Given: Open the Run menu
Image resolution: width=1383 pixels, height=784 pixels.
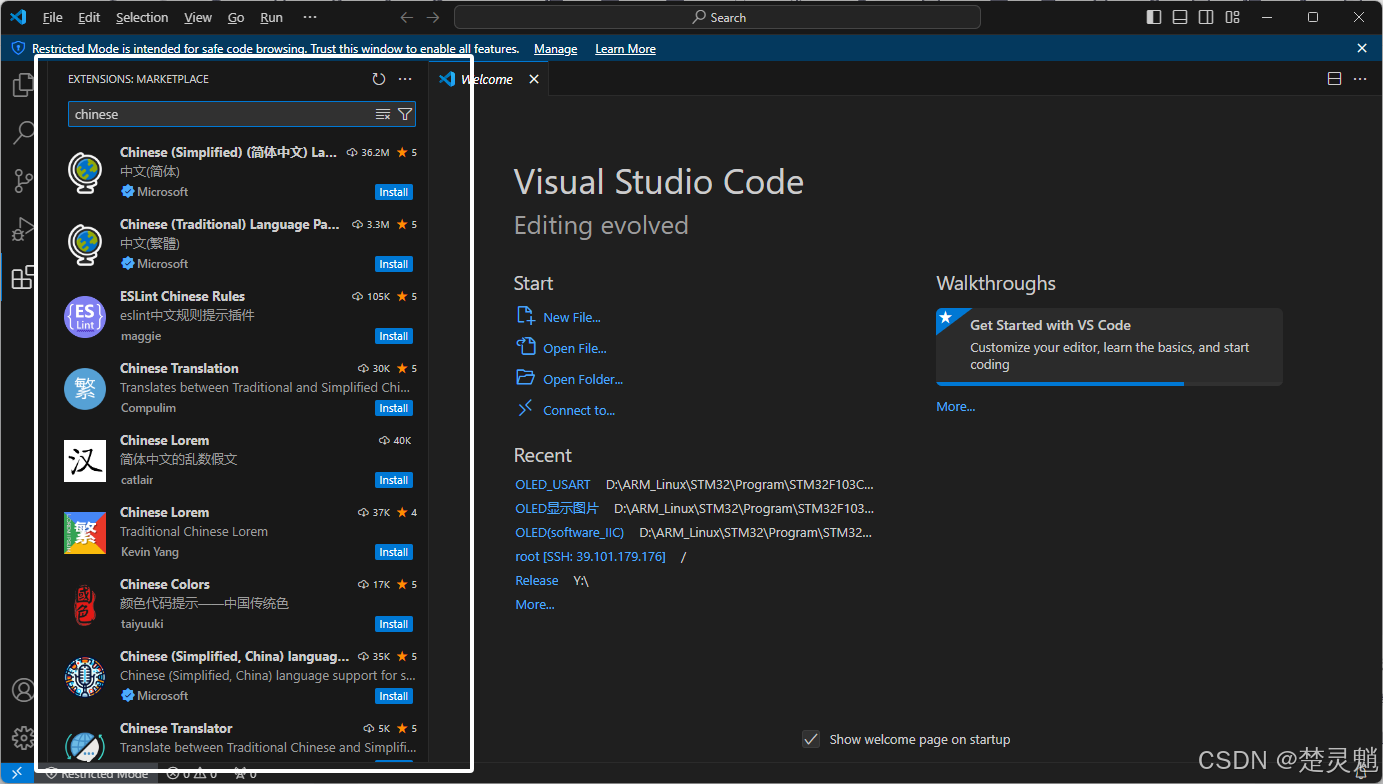Looking at the screenshot, I should coord(271,17).
